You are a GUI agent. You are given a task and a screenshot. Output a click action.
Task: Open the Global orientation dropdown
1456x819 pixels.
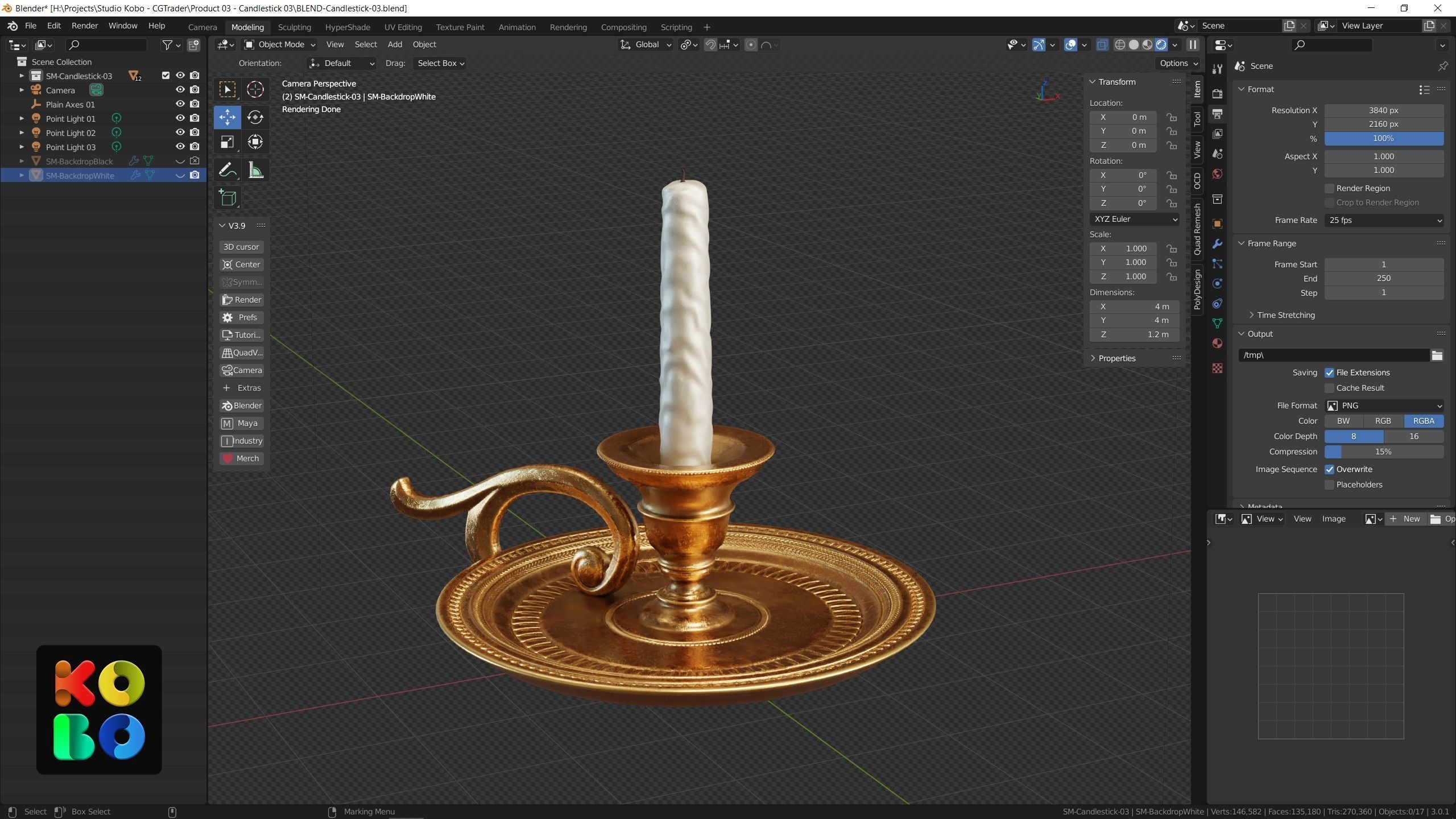pos(646,45)
